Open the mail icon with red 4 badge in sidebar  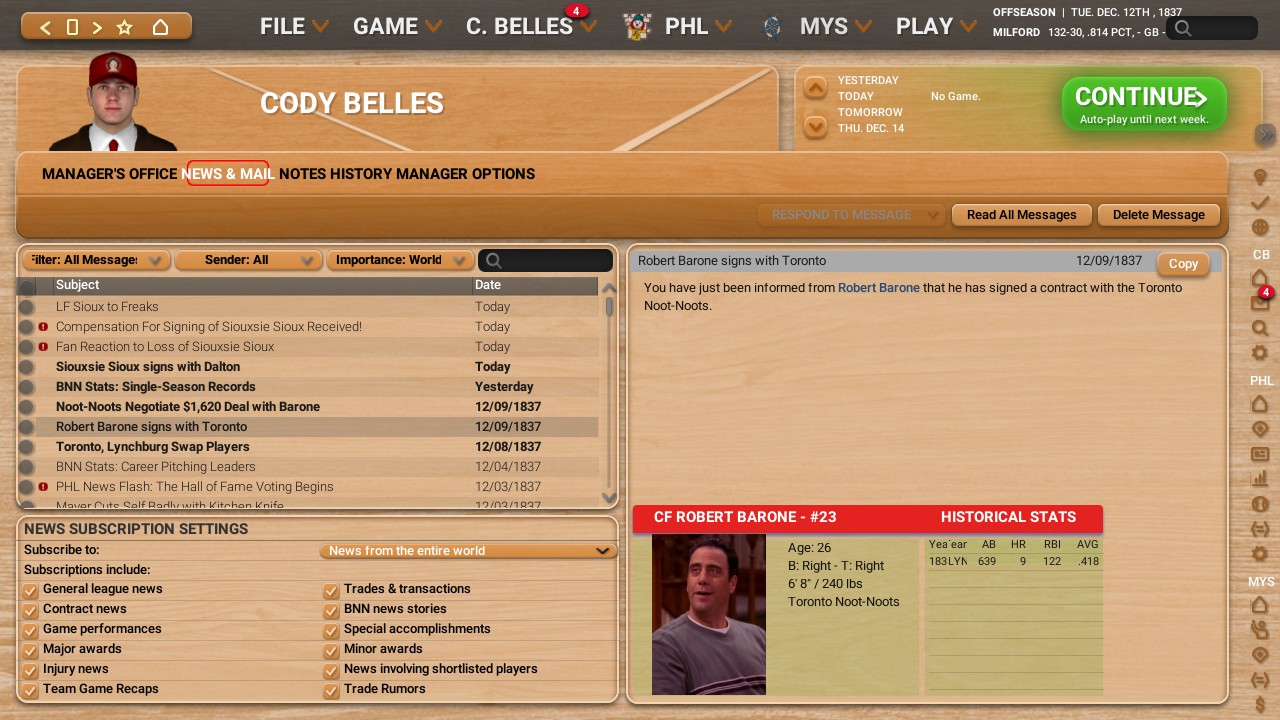pos(1260,302)
